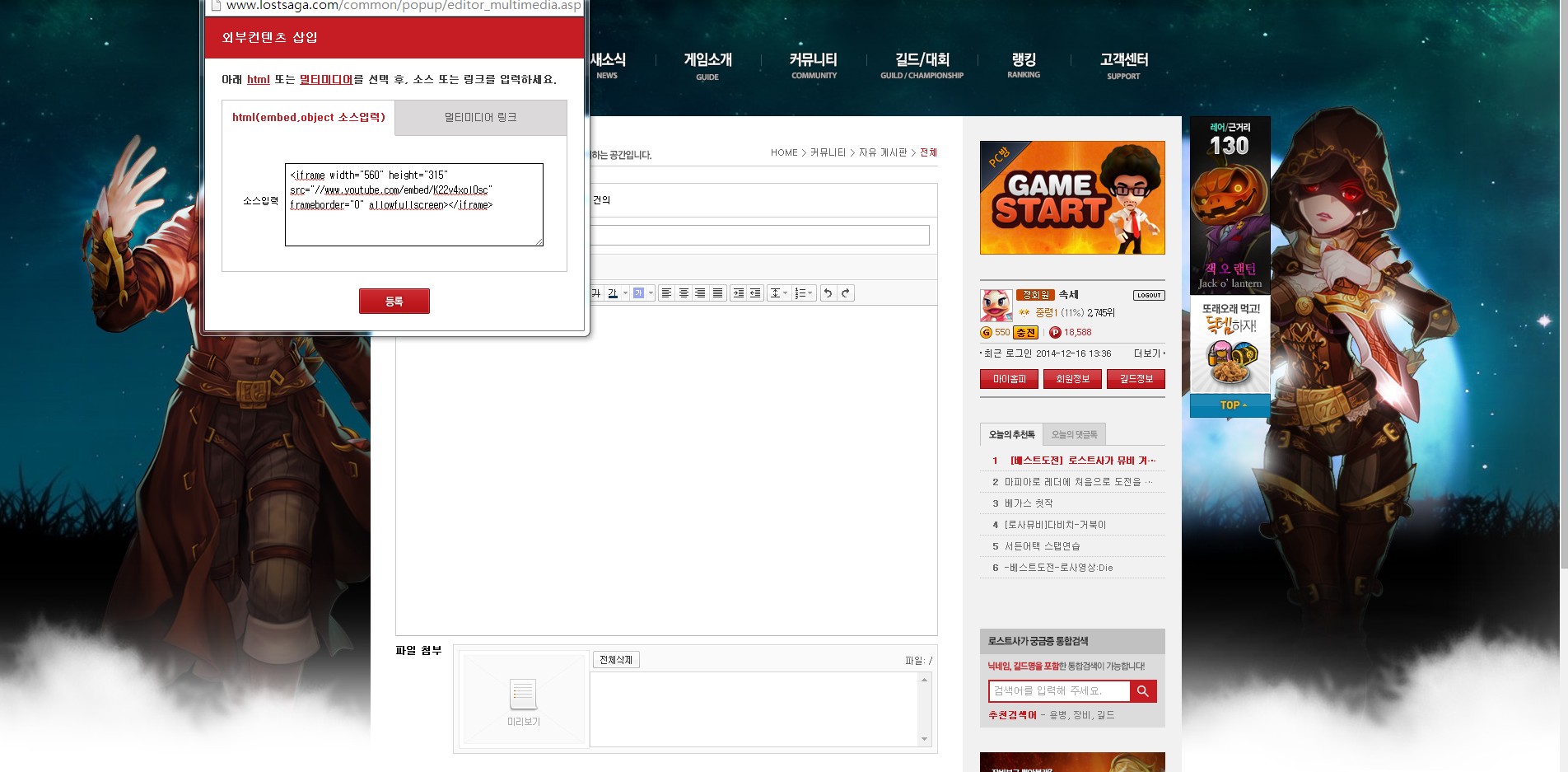
Task: Click the iframe source input textarea
Action: coord(414,204)
